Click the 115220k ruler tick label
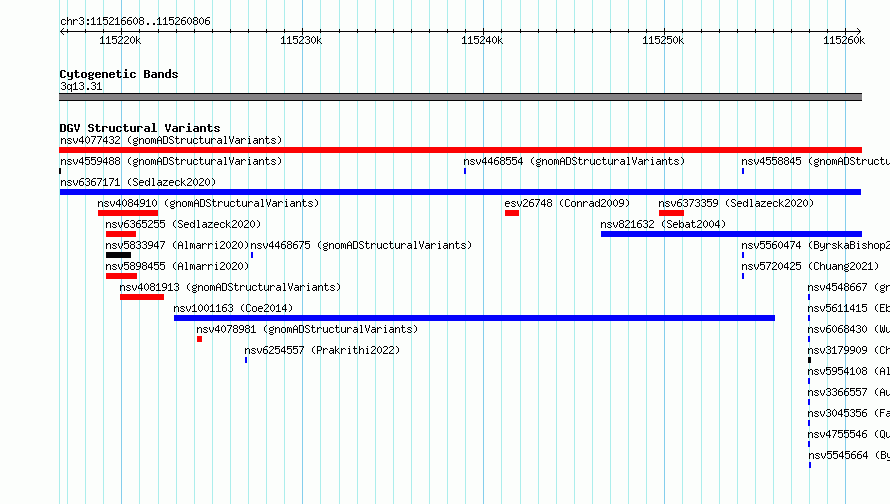Viewport: 890px width, 504px height. click(120, 40)
